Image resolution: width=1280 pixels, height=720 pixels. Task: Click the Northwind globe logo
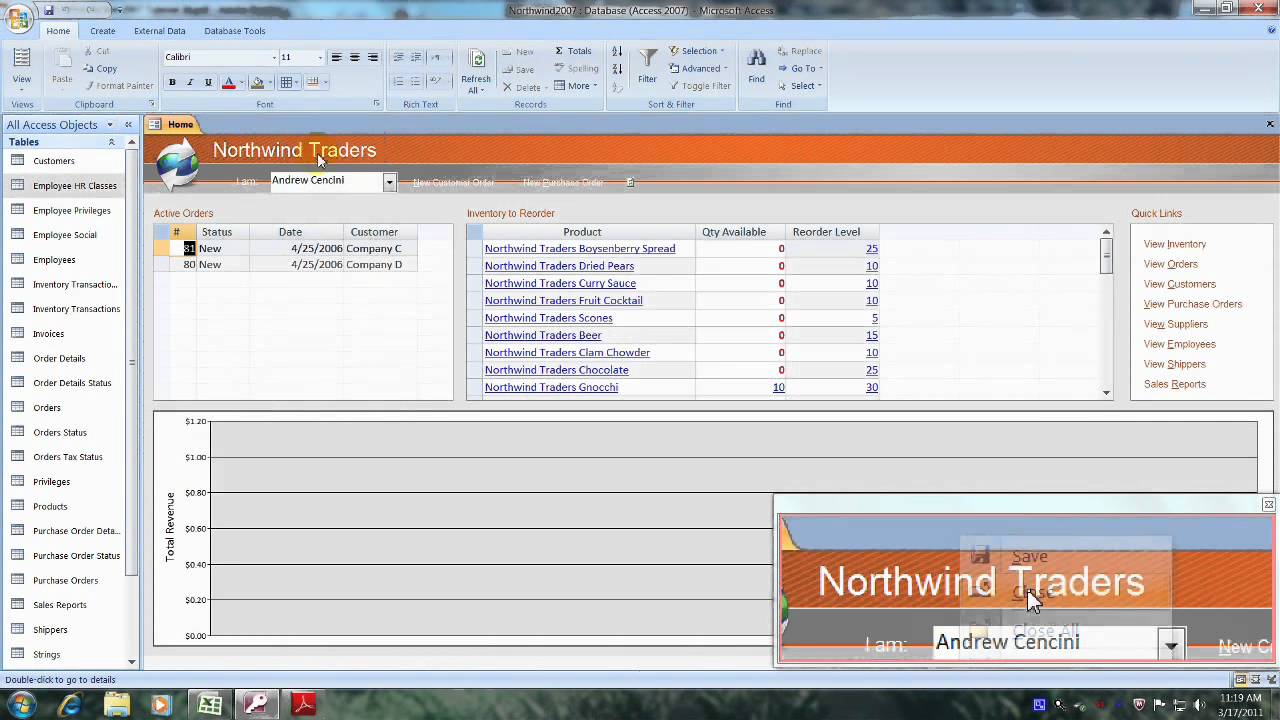click(178, 164)
